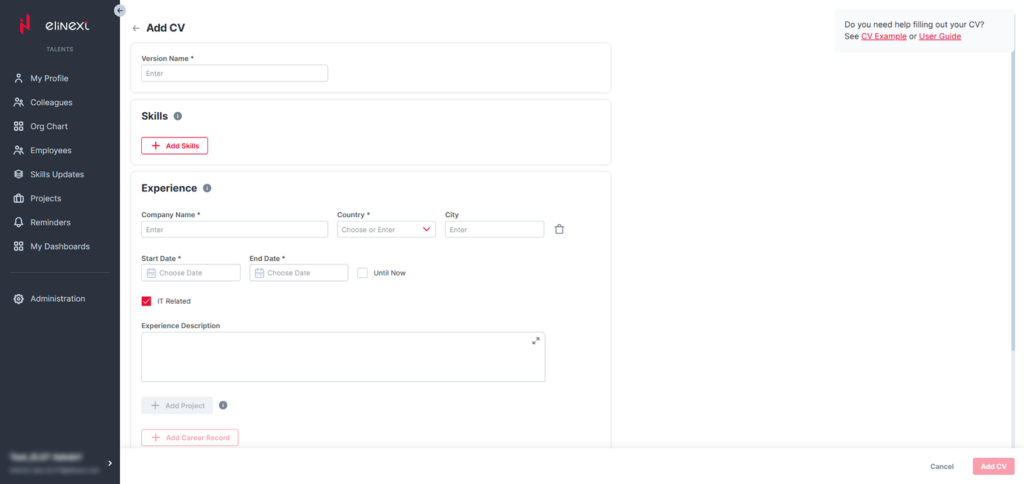The height and width of the screenshot is (484, 1024).
Task: Enable the Until Now checkbox
Action: pos(363,273)
